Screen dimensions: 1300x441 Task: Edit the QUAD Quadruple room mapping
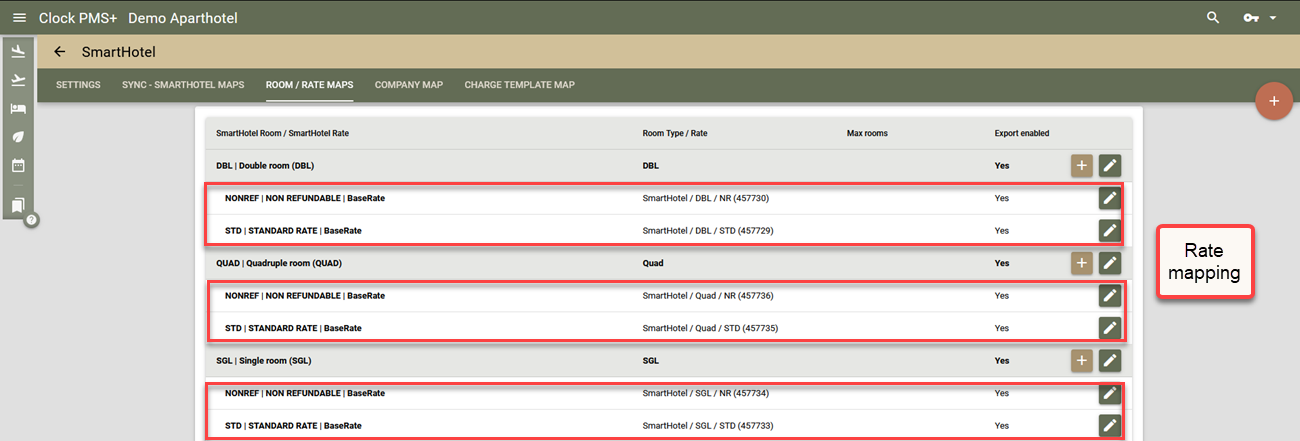point(1109,263)
